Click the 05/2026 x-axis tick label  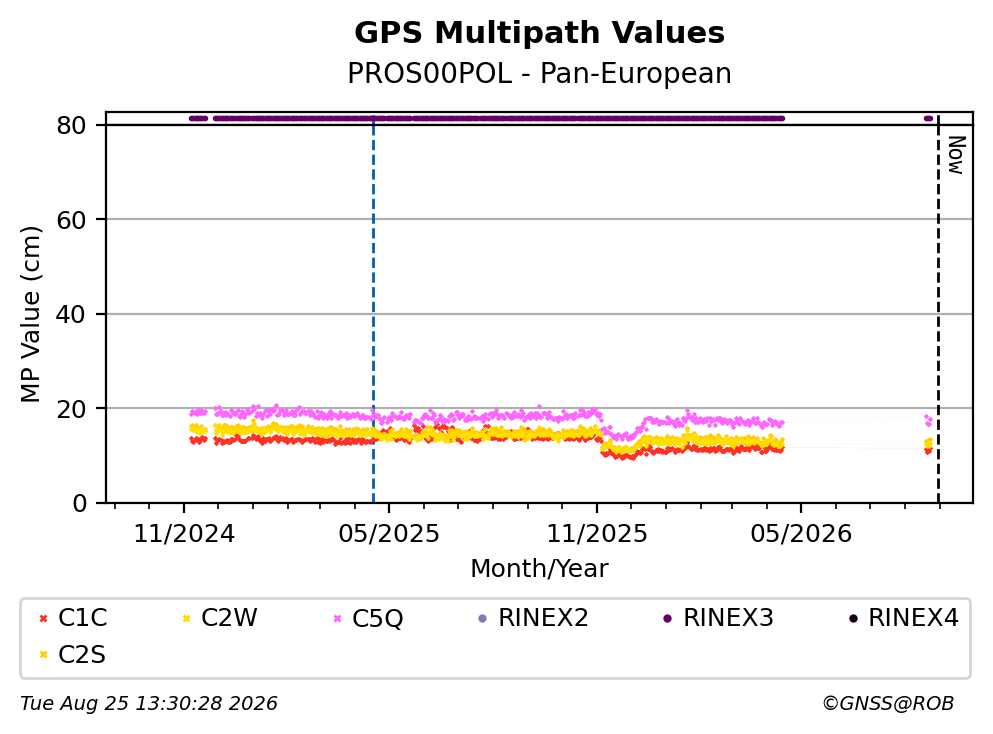[801, 534]
